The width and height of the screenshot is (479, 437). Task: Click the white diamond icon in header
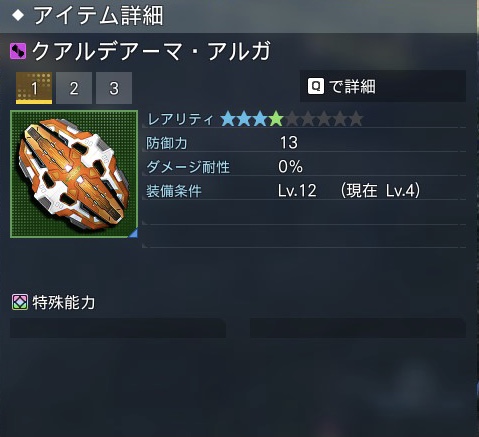click(x=18, y=15)
